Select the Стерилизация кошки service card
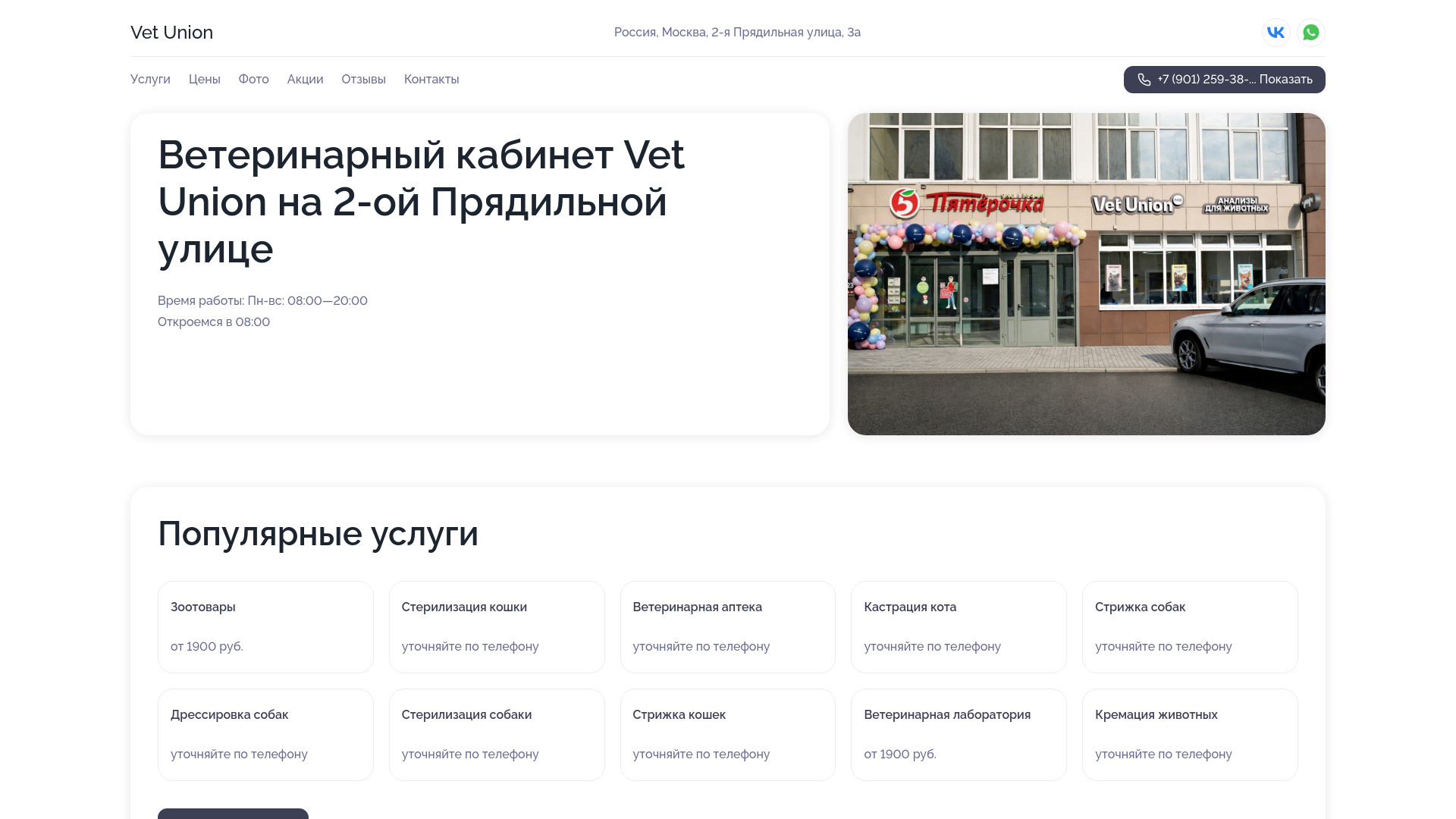Screen dimensions: 1456x819 [497, 627]
